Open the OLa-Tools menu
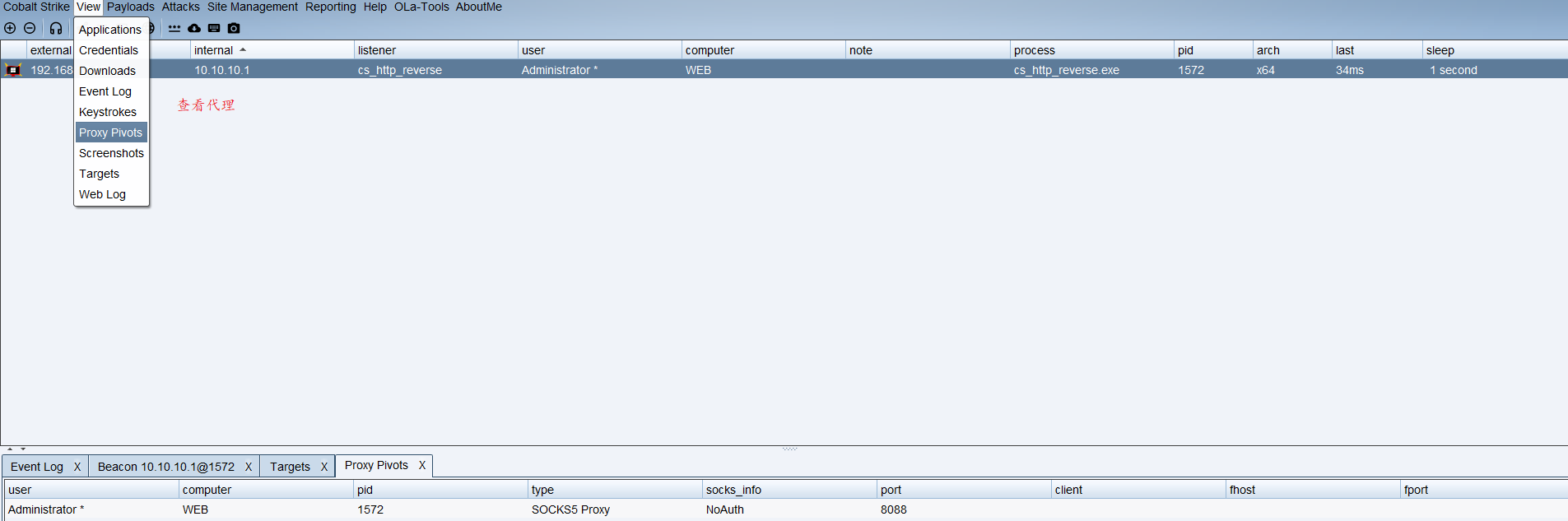This screenshot has height=521, width=1568. tap(421, 7)
